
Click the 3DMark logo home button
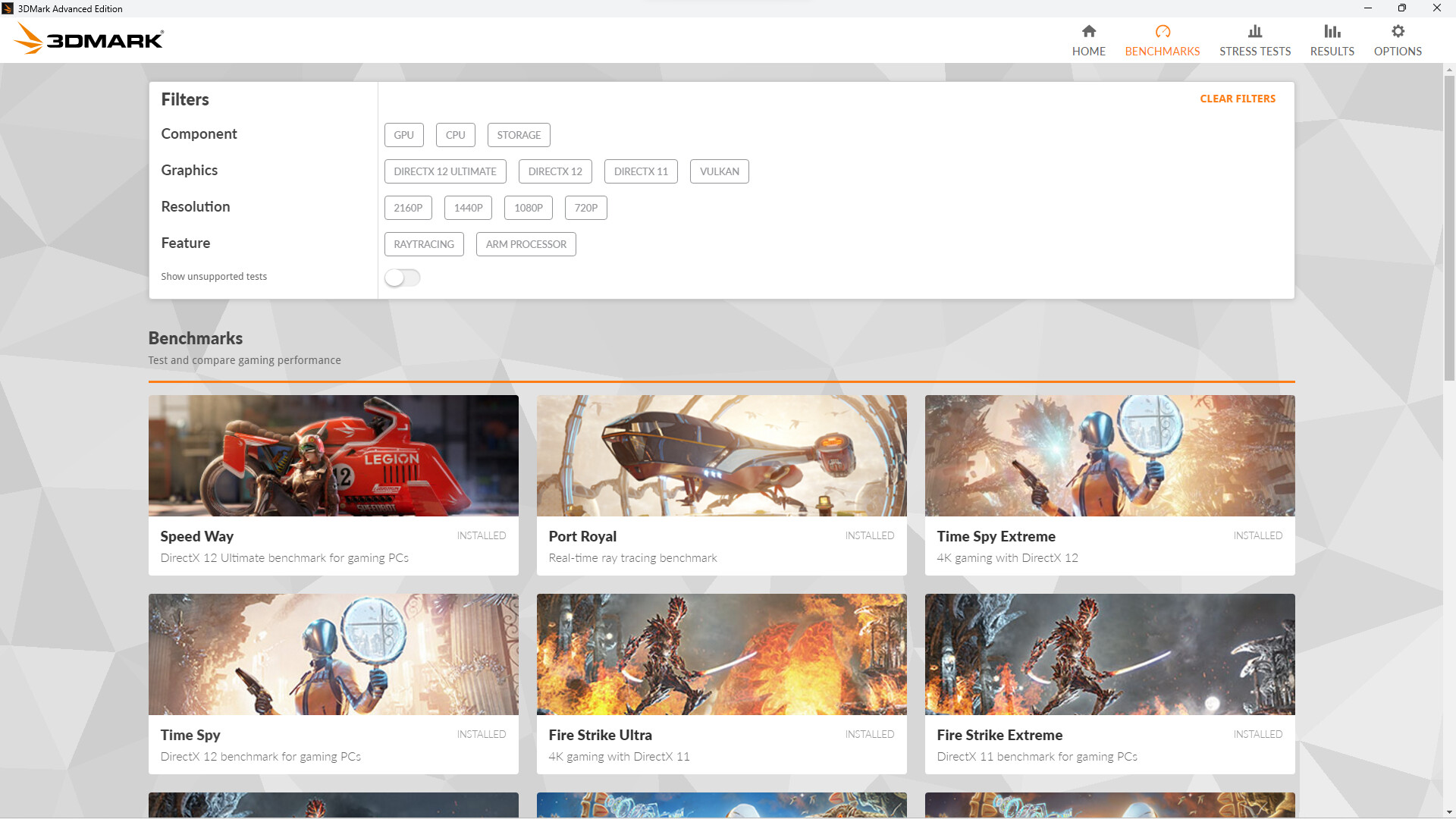point(90,39)
